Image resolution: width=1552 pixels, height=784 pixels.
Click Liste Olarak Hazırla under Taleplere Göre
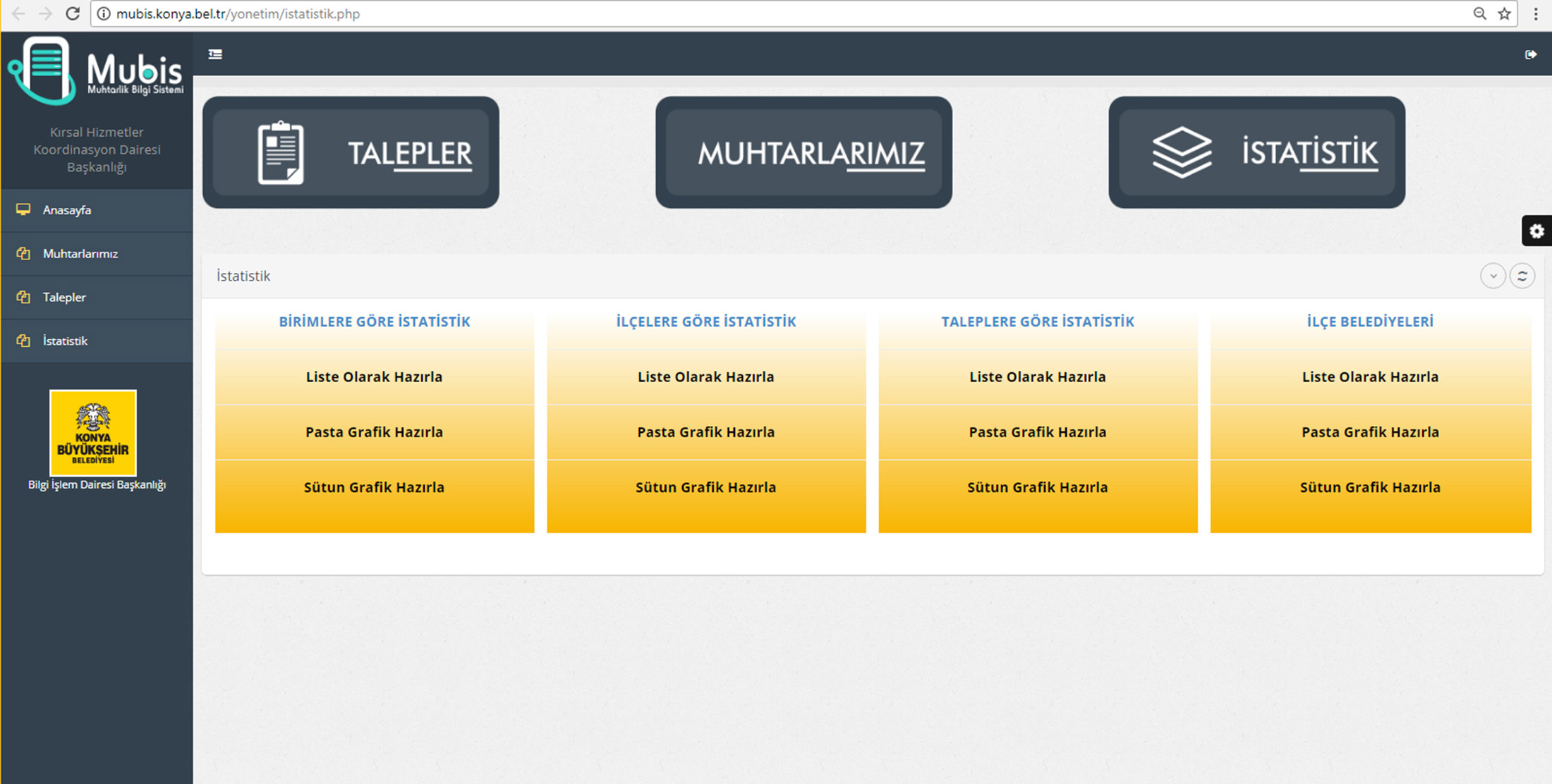[x=1038, y=377]
